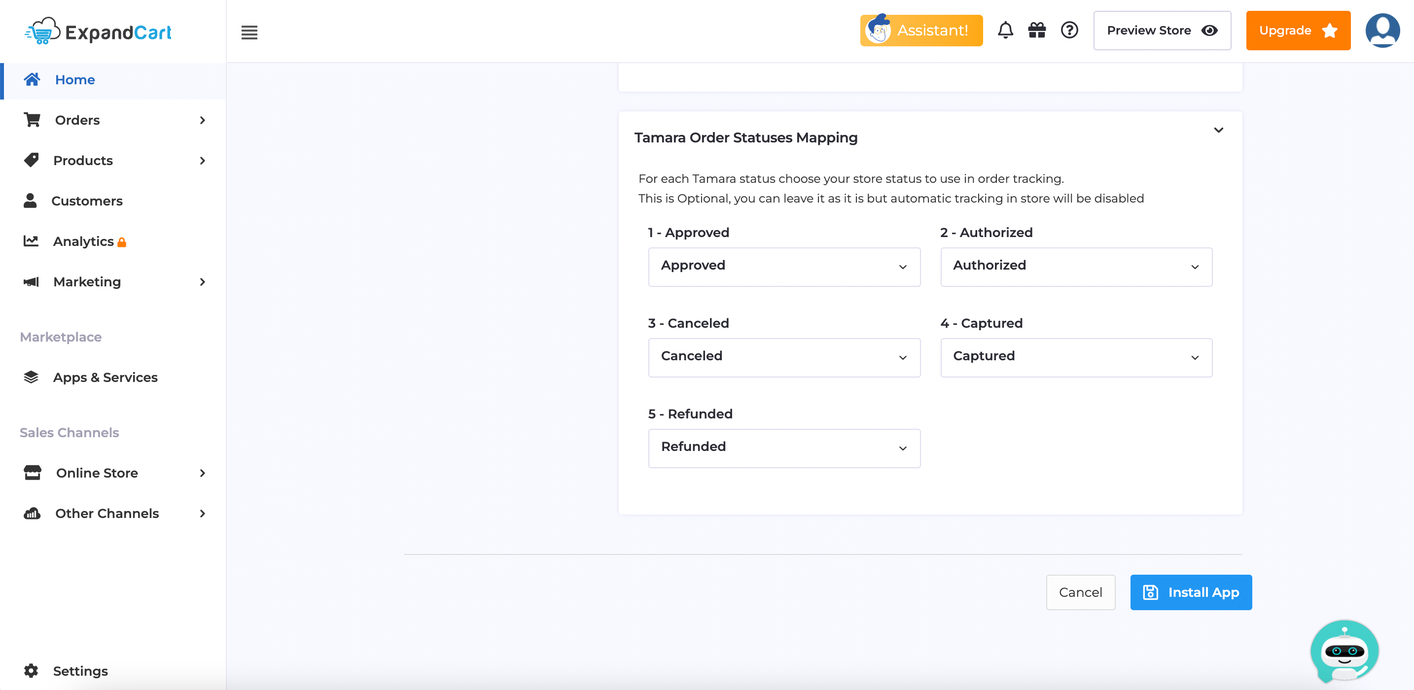Open the help question mark icon
Viewport: 1414px width, 690px height.
pyautogui.click(x=1070, y=30)
